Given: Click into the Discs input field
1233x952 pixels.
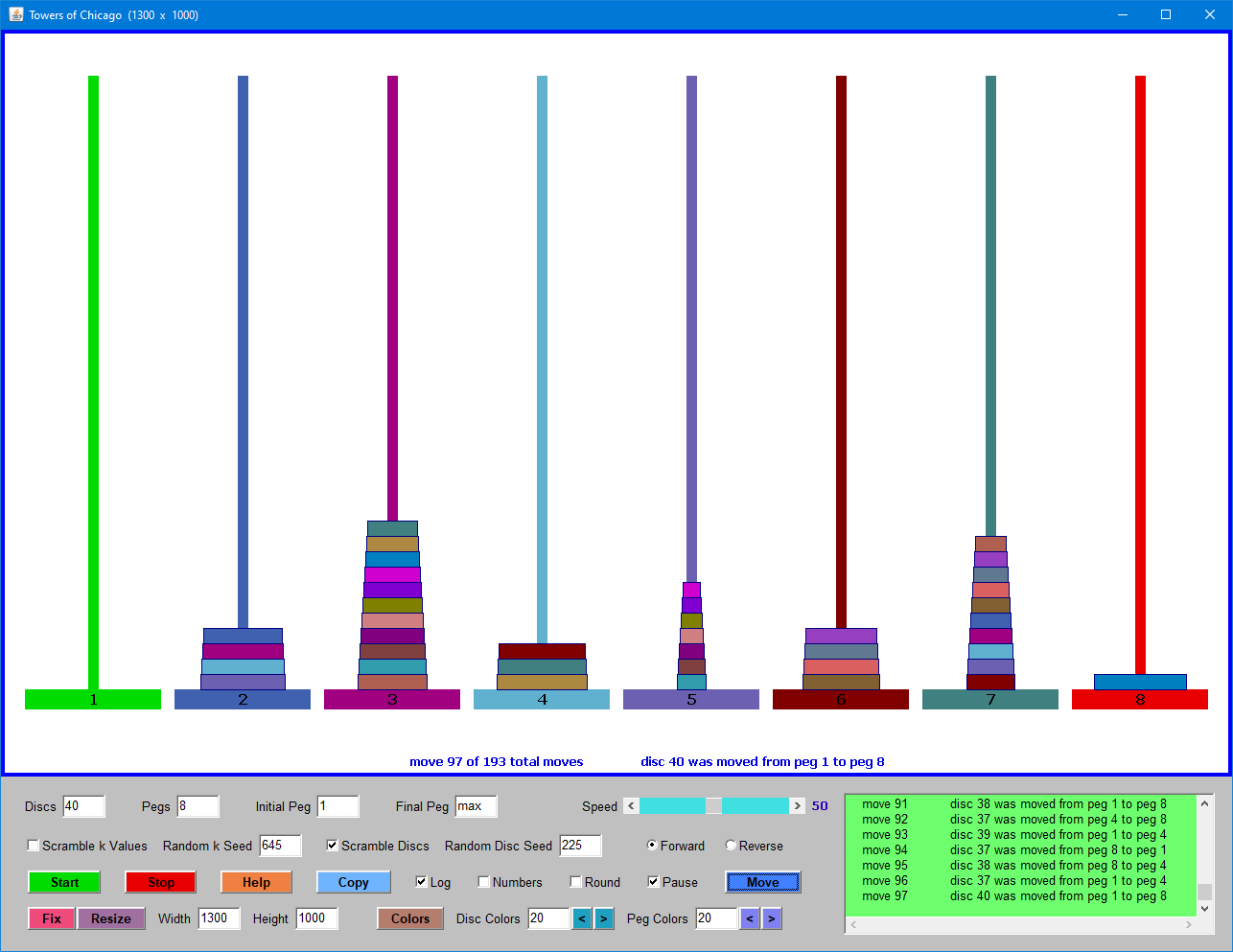Looking at the screenshot, I should tap(83, 806).
